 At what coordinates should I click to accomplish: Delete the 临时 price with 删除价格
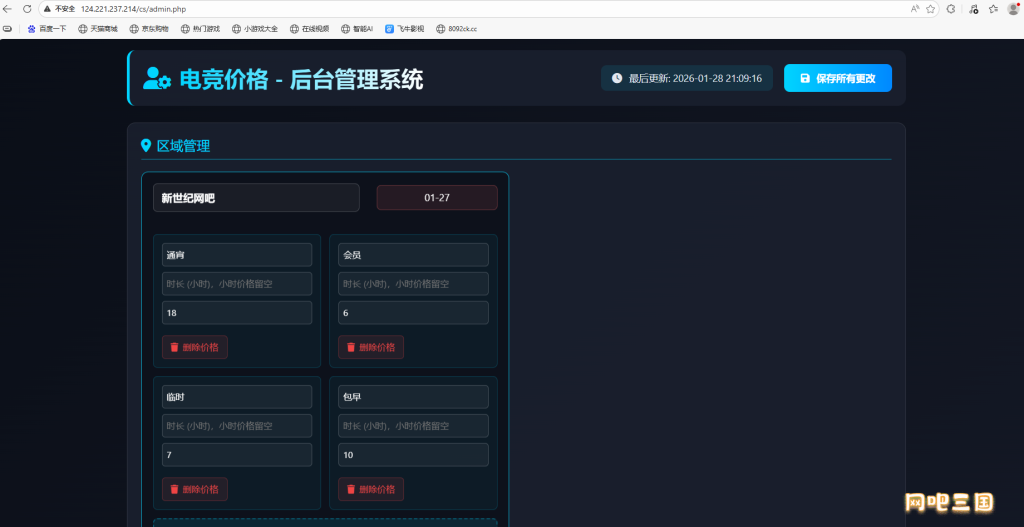pos(195,489)
